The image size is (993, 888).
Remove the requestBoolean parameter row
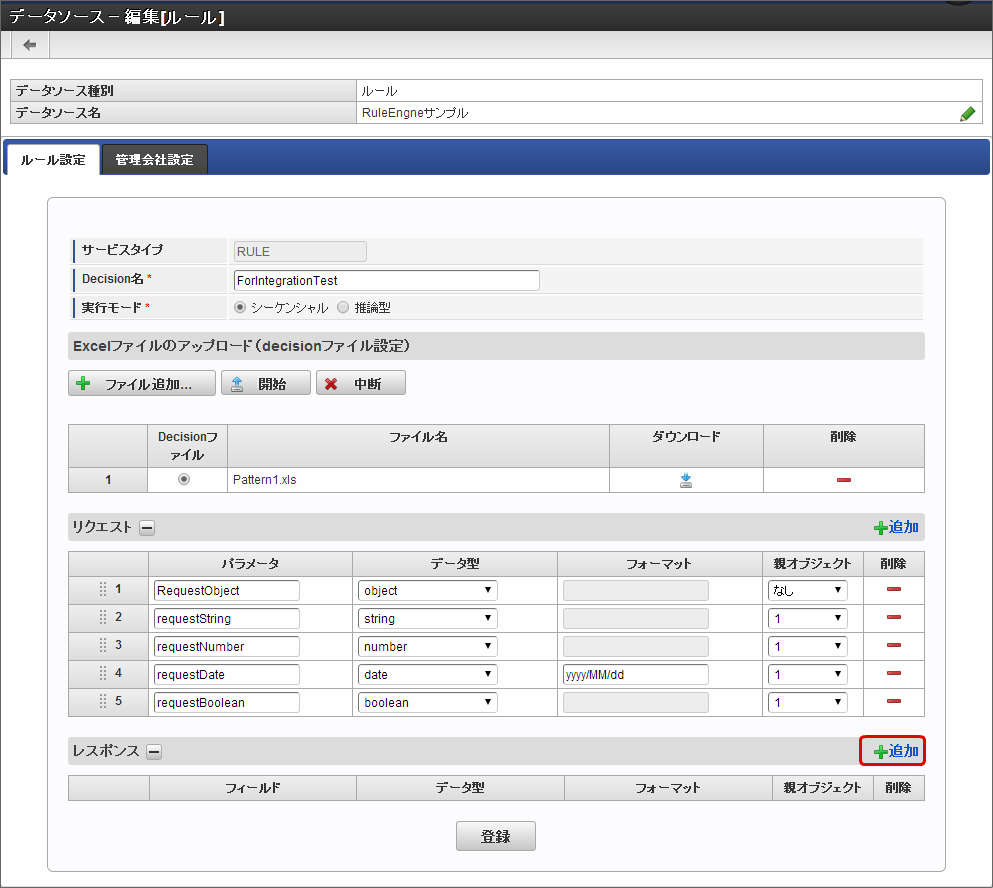pyautogui.click(x=893, y=702)
